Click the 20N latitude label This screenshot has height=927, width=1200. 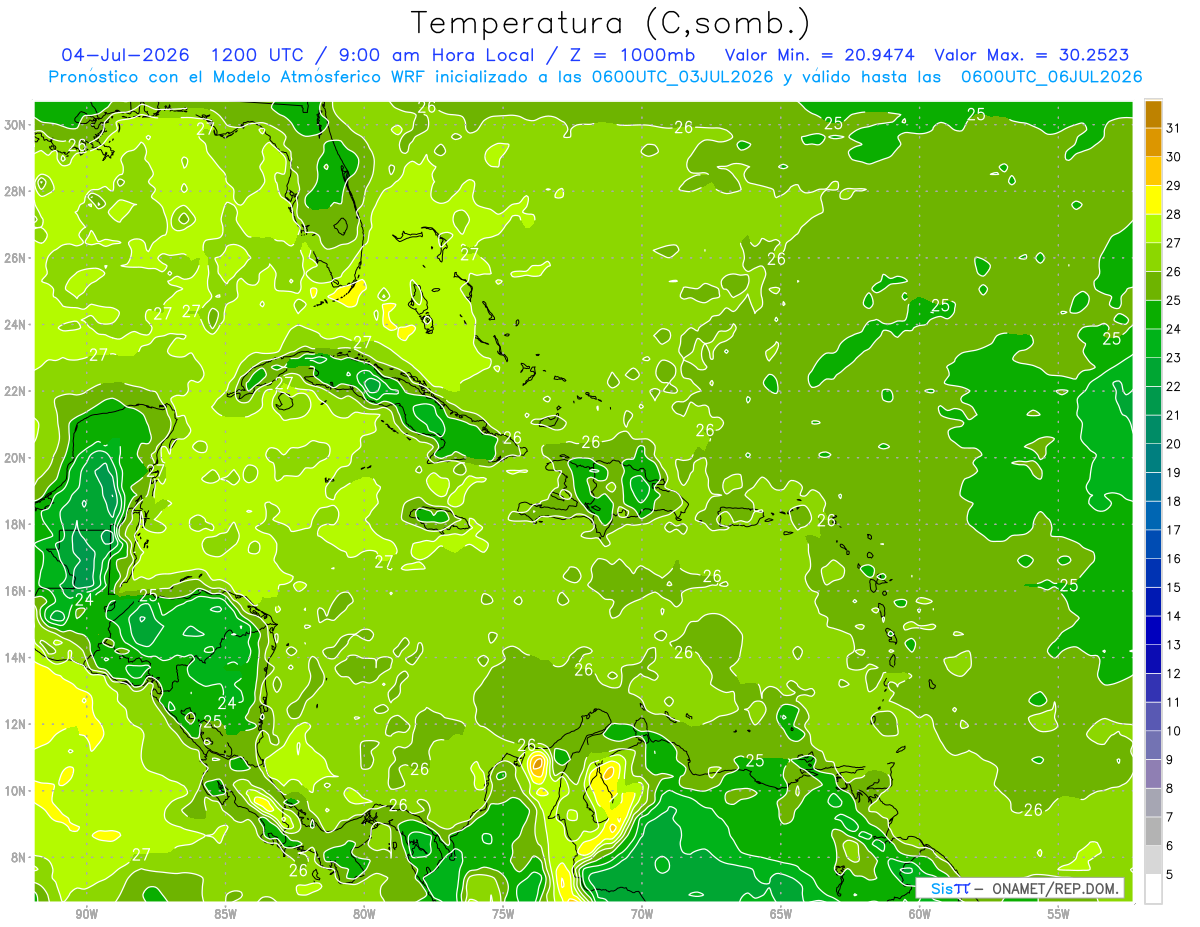15,458
